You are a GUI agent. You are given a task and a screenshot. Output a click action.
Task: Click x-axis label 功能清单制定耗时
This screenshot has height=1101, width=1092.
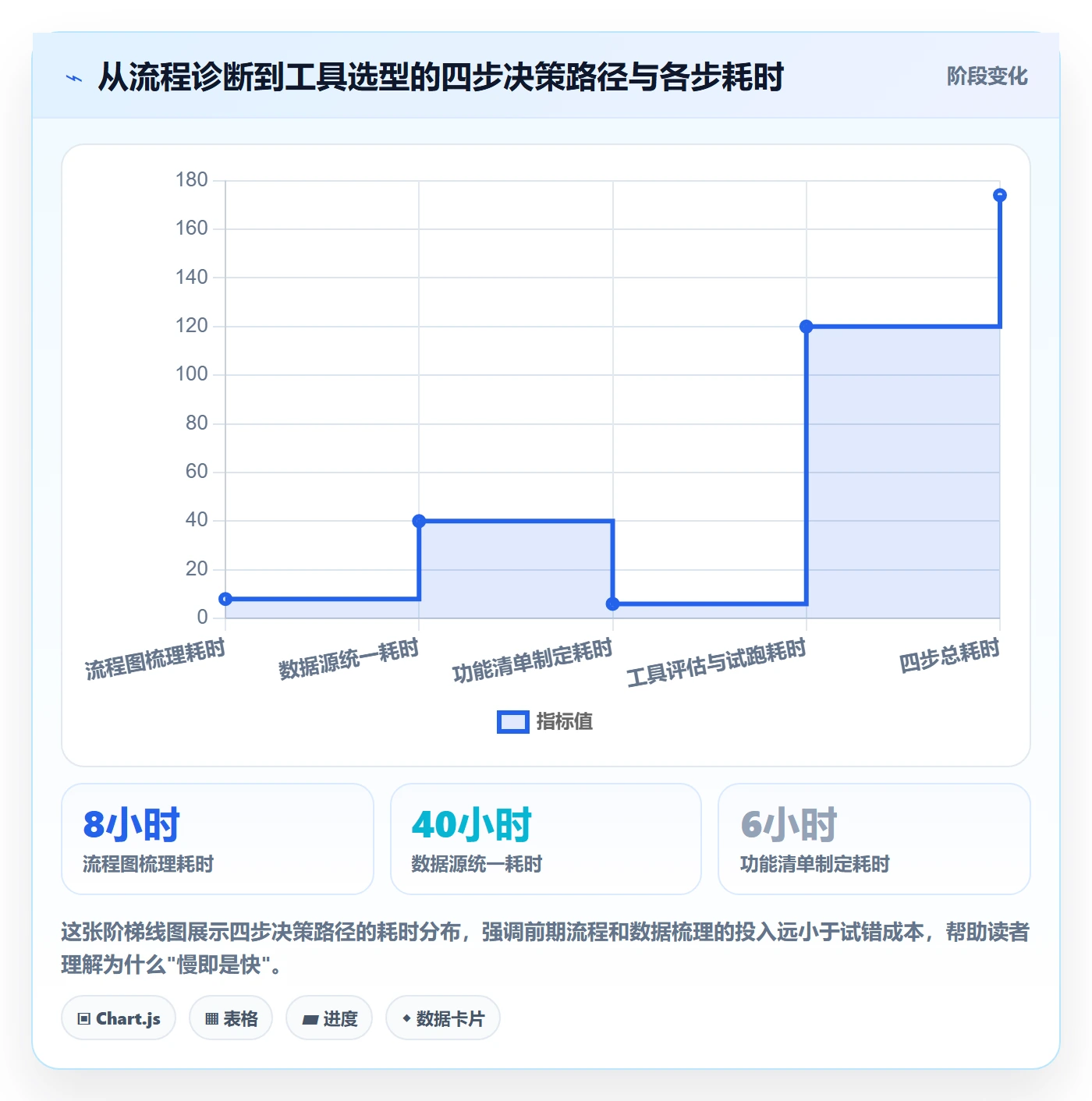tap(533, 660)
